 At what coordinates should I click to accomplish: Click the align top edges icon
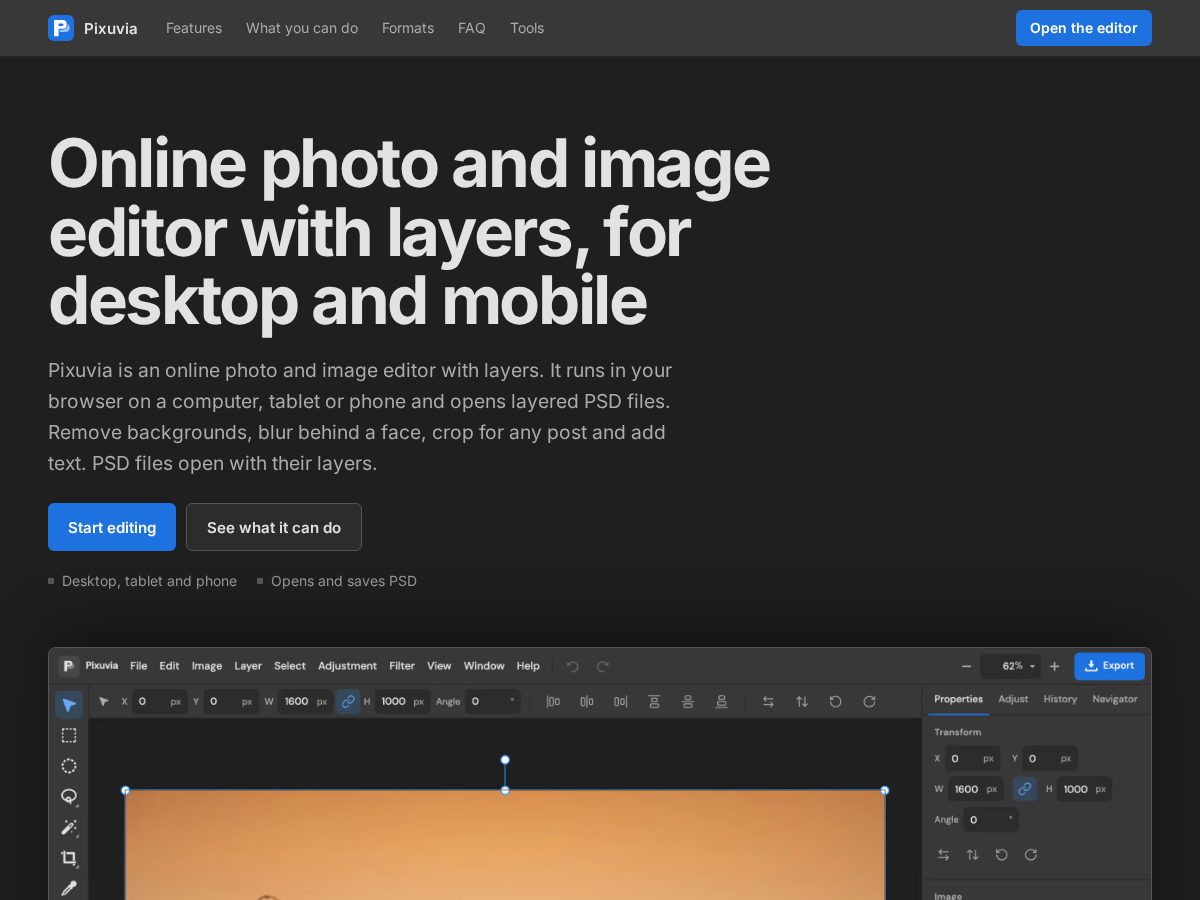click(654, 701)
